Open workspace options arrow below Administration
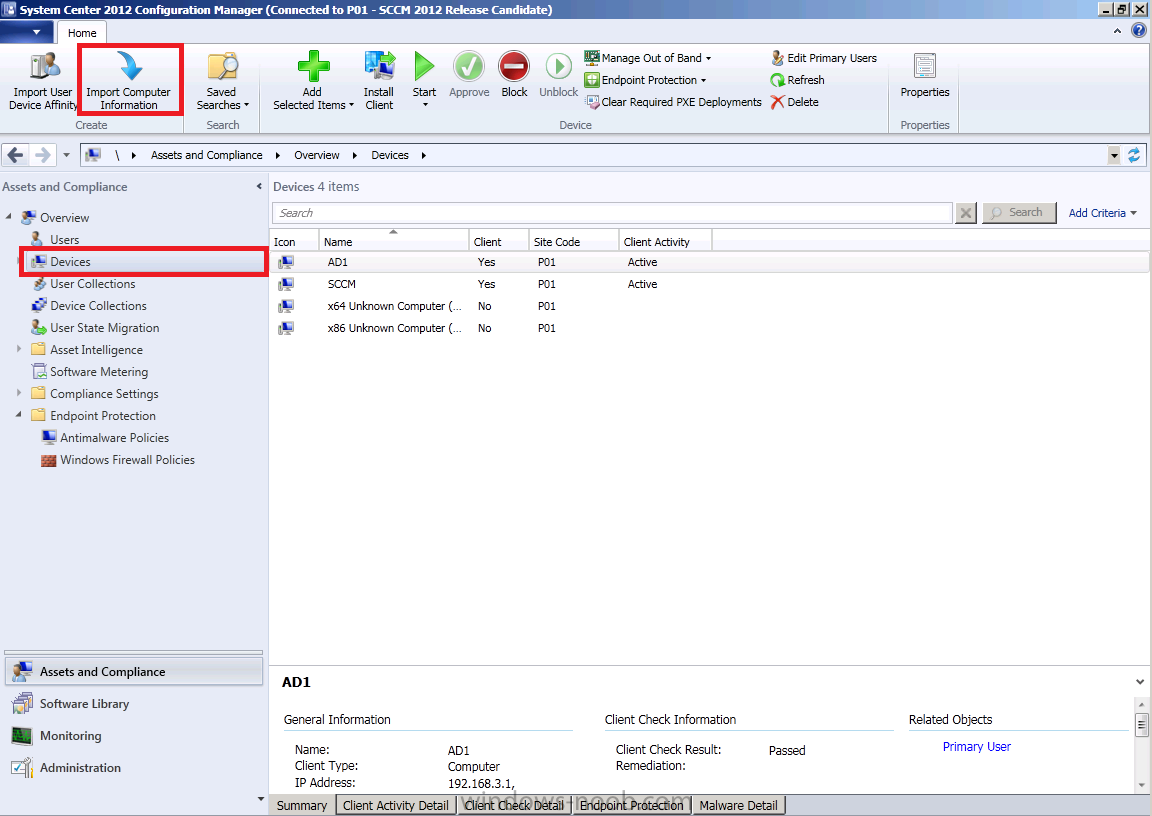1152x816 pixels. [x=260, y=799]
